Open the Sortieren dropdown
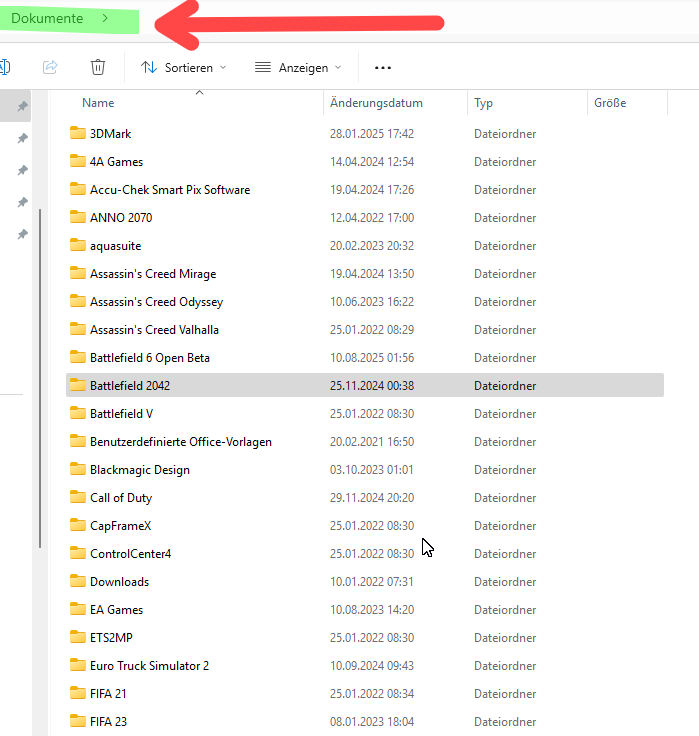 pos(184,68)
